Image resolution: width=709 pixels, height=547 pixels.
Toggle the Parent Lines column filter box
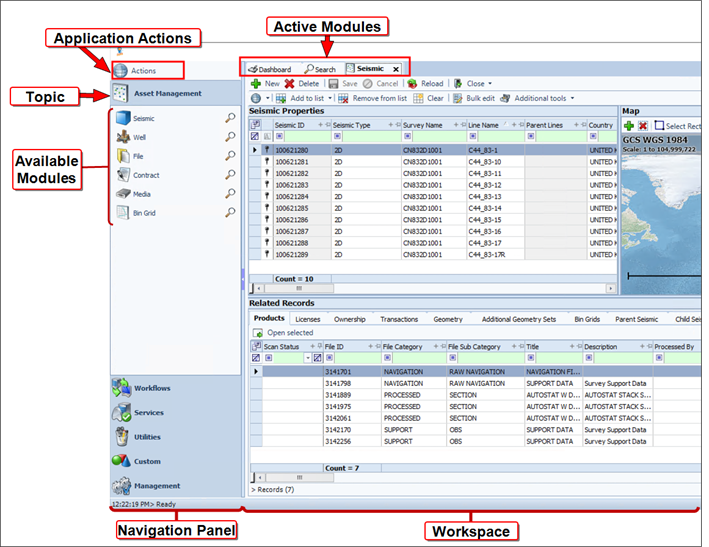click(x=531, y=136)
